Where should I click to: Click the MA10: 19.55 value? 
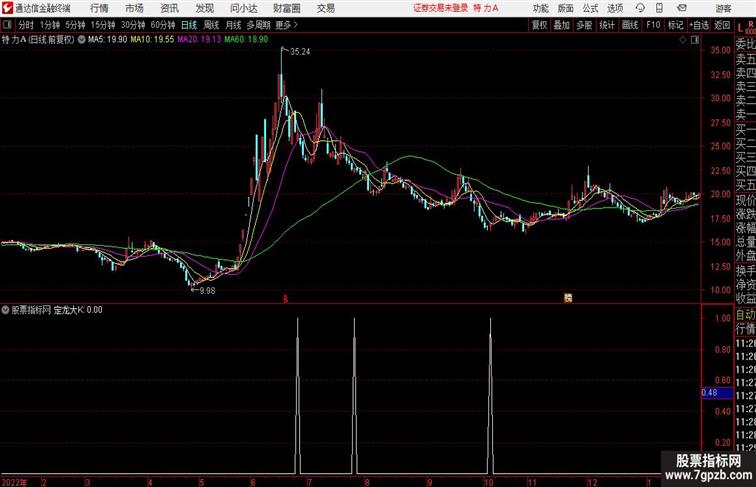152,40
